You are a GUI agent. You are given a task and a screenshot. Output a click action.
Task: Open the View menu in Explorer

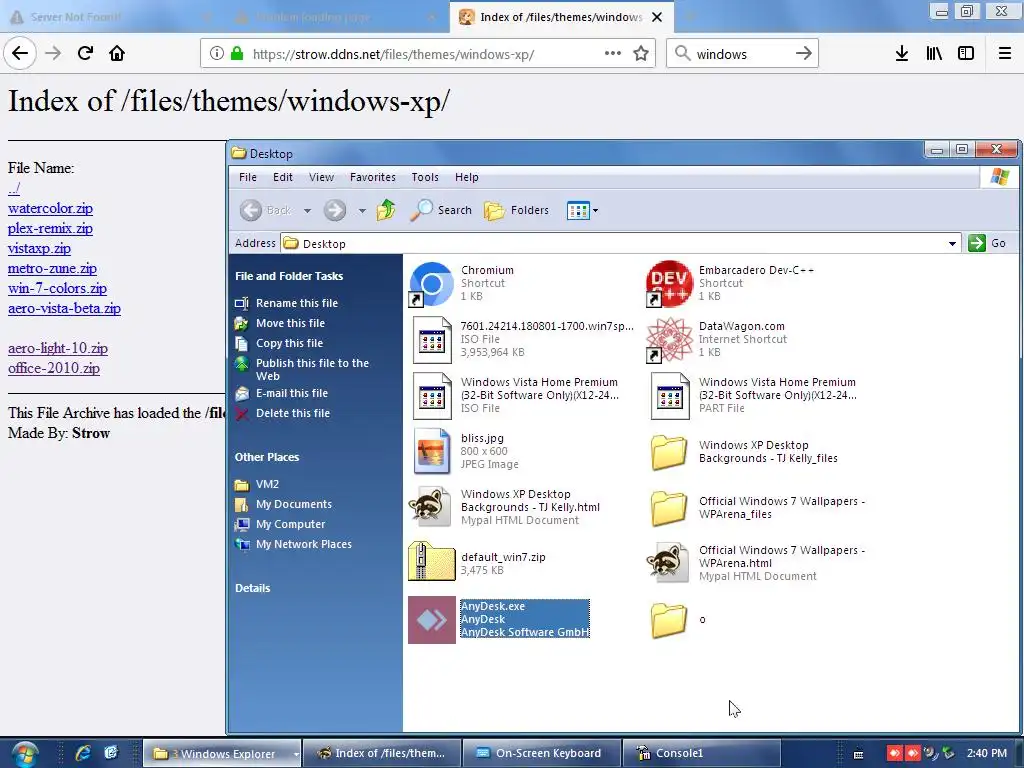point(321,177)
